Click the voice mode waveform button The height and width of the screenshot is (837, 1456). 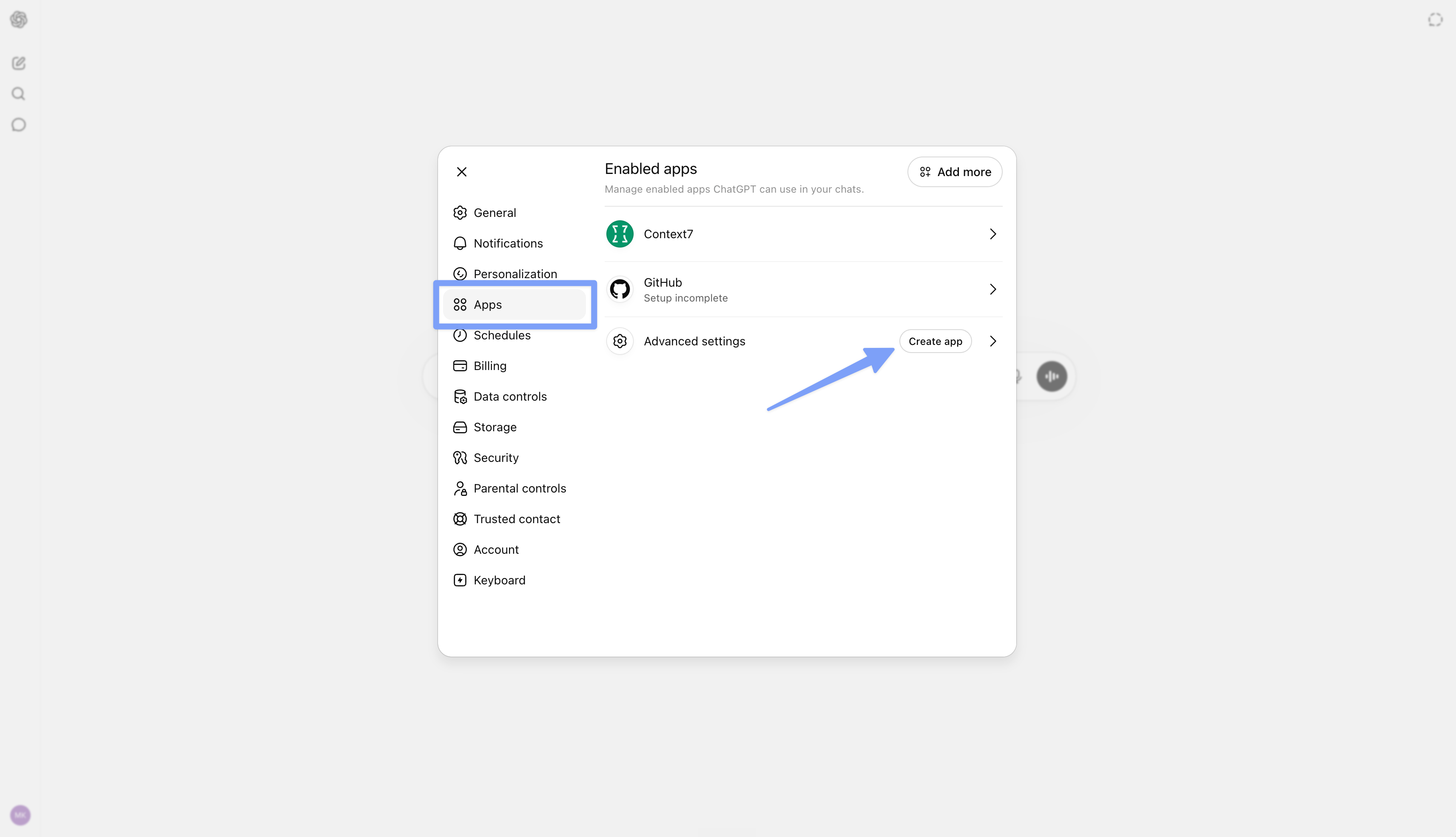1052,376
